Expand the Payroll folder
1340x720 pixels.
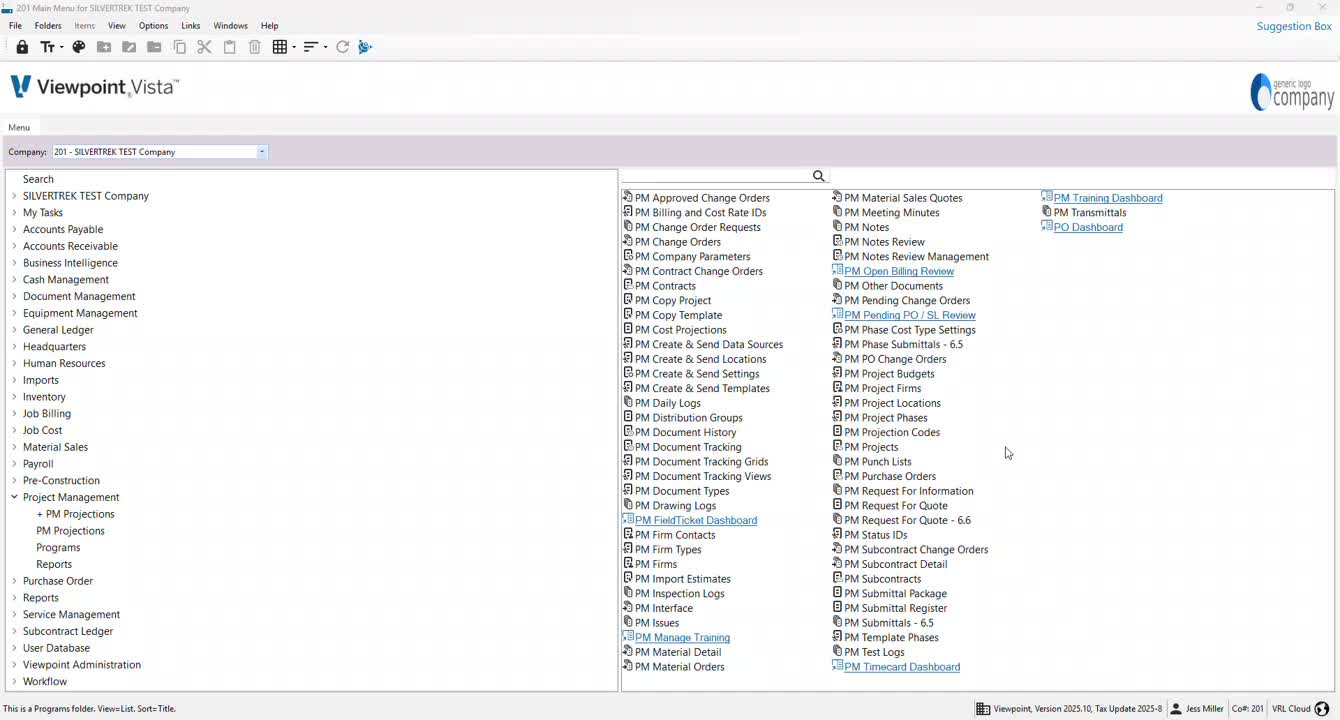tap(14, 464)
